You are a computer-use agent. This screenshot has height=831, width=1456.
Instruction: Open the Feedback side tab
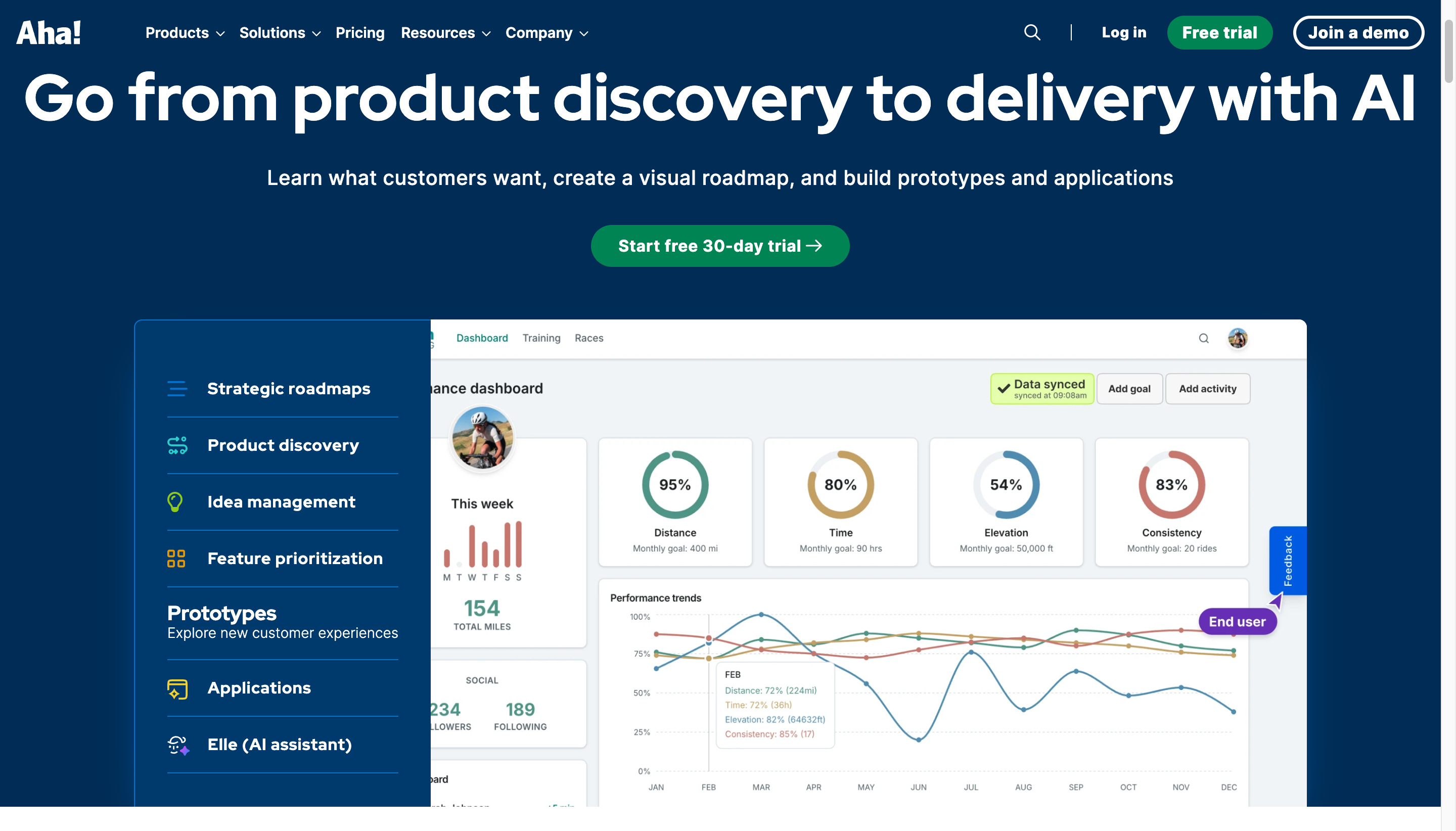click(x=1287, y=561)
